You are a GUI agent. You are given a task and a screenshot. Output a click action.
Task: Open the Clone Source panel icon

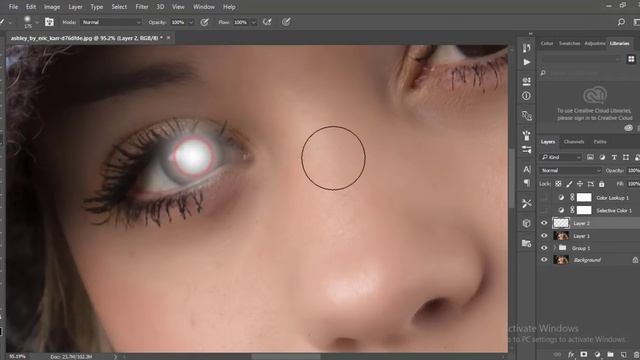click(527, 116)
